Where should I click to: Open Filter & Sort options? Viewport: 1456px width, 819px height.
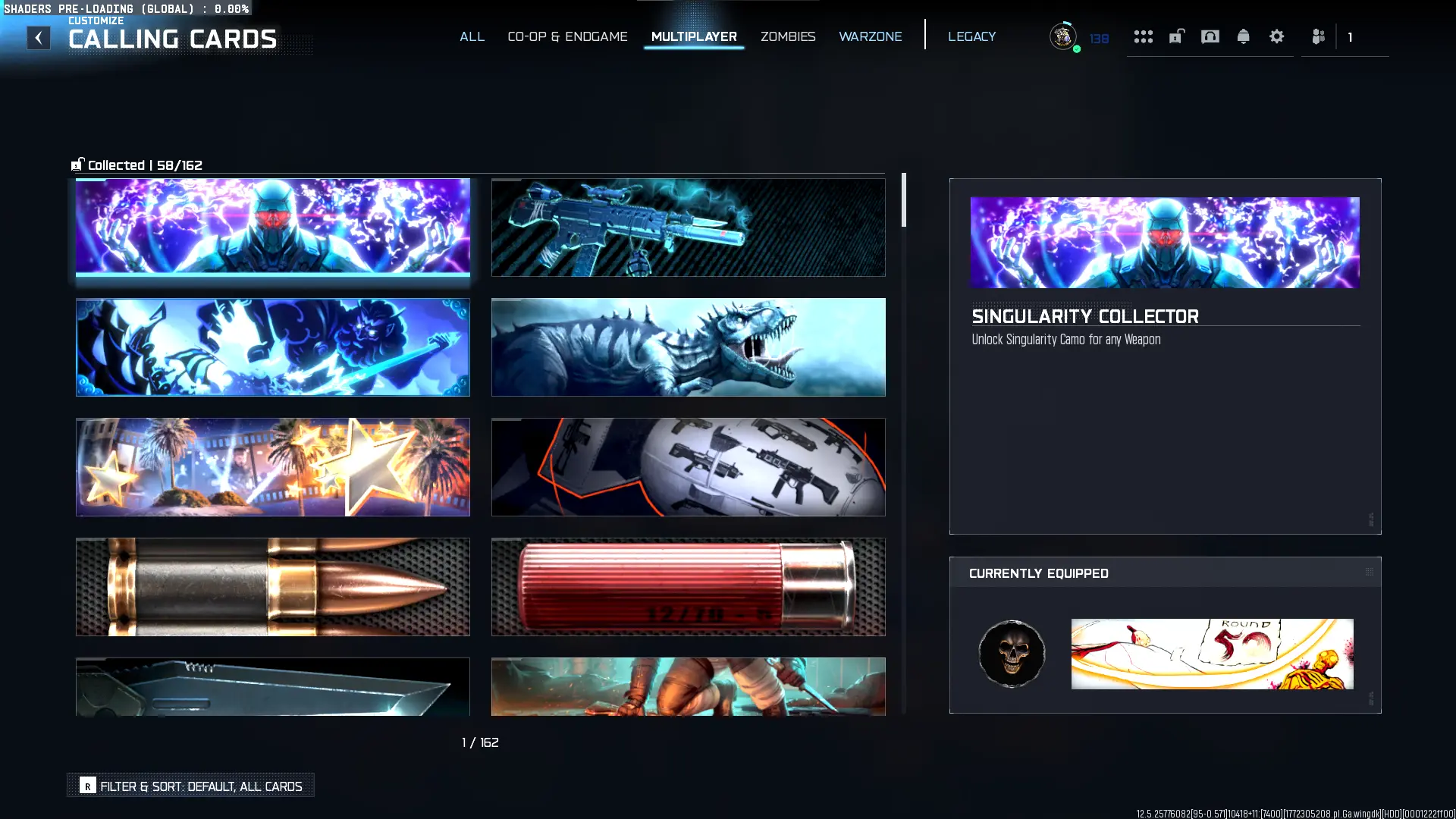click(x=191, y=786)
